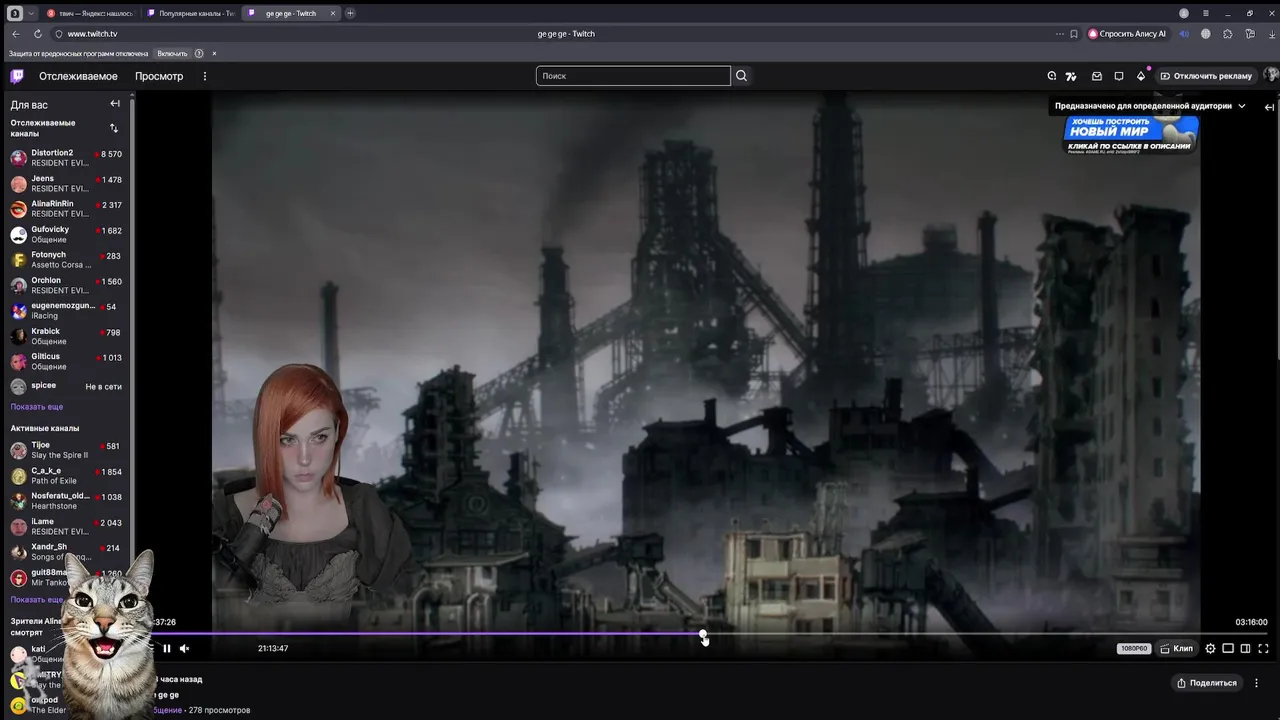Open a new browser tab
This screenshot has width=1280, height=720.
(x=350, y=13)
